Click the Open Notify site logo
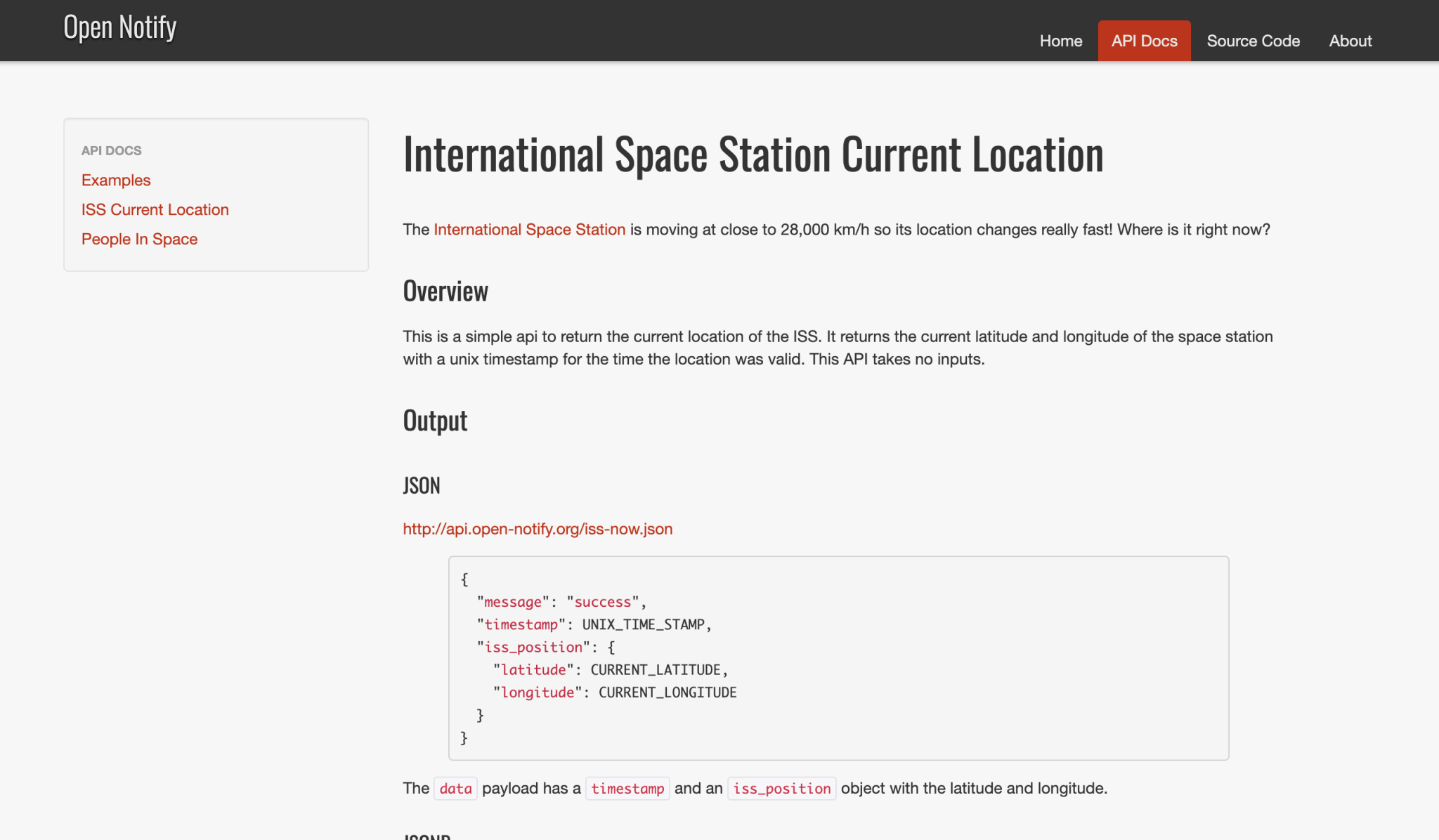The height and width of the screenshot is (840, 1439). coord(119,28)
